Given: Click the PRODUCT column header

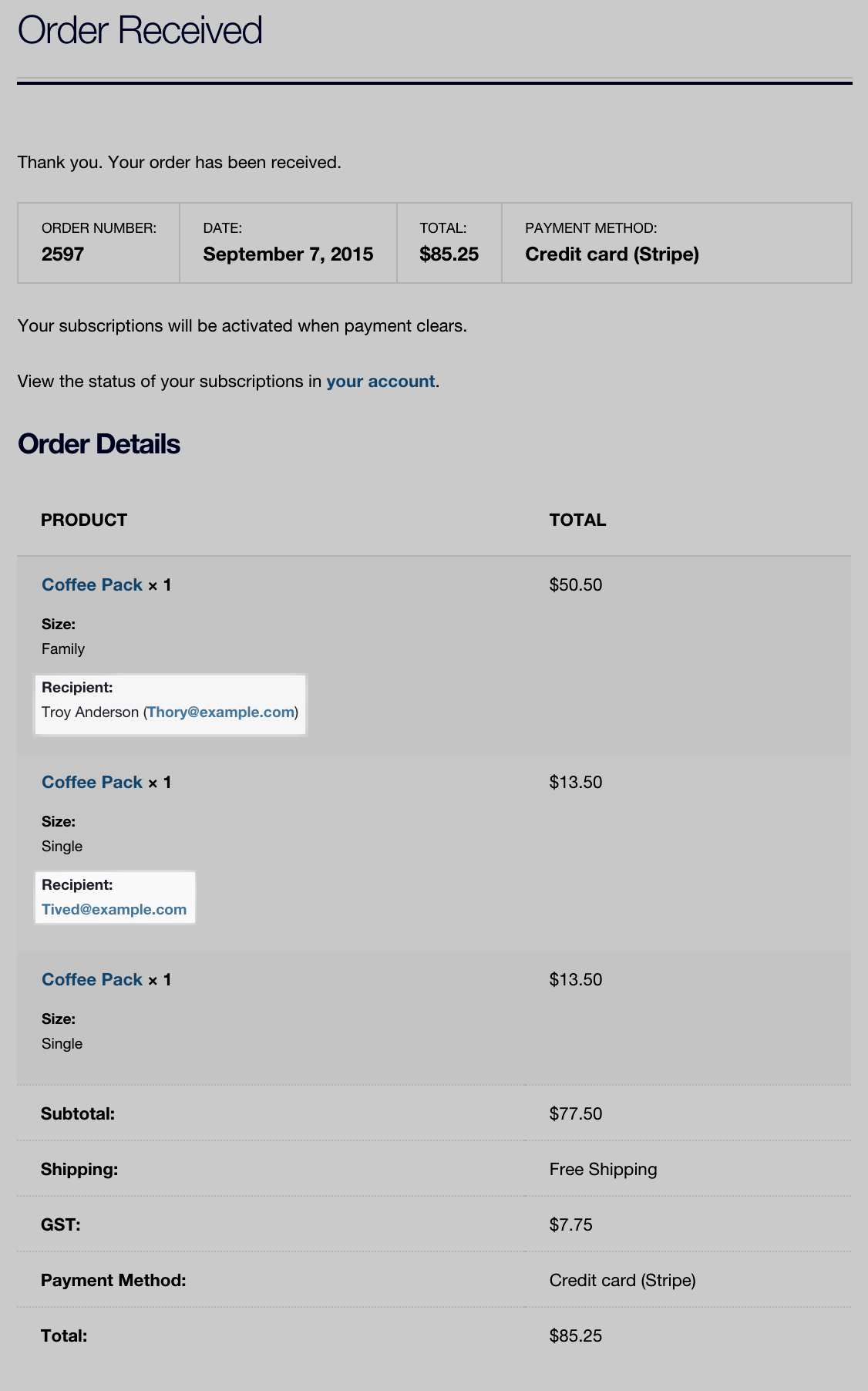Looking at the screenshot, I should pyautogui.click(x=84, y=520).
